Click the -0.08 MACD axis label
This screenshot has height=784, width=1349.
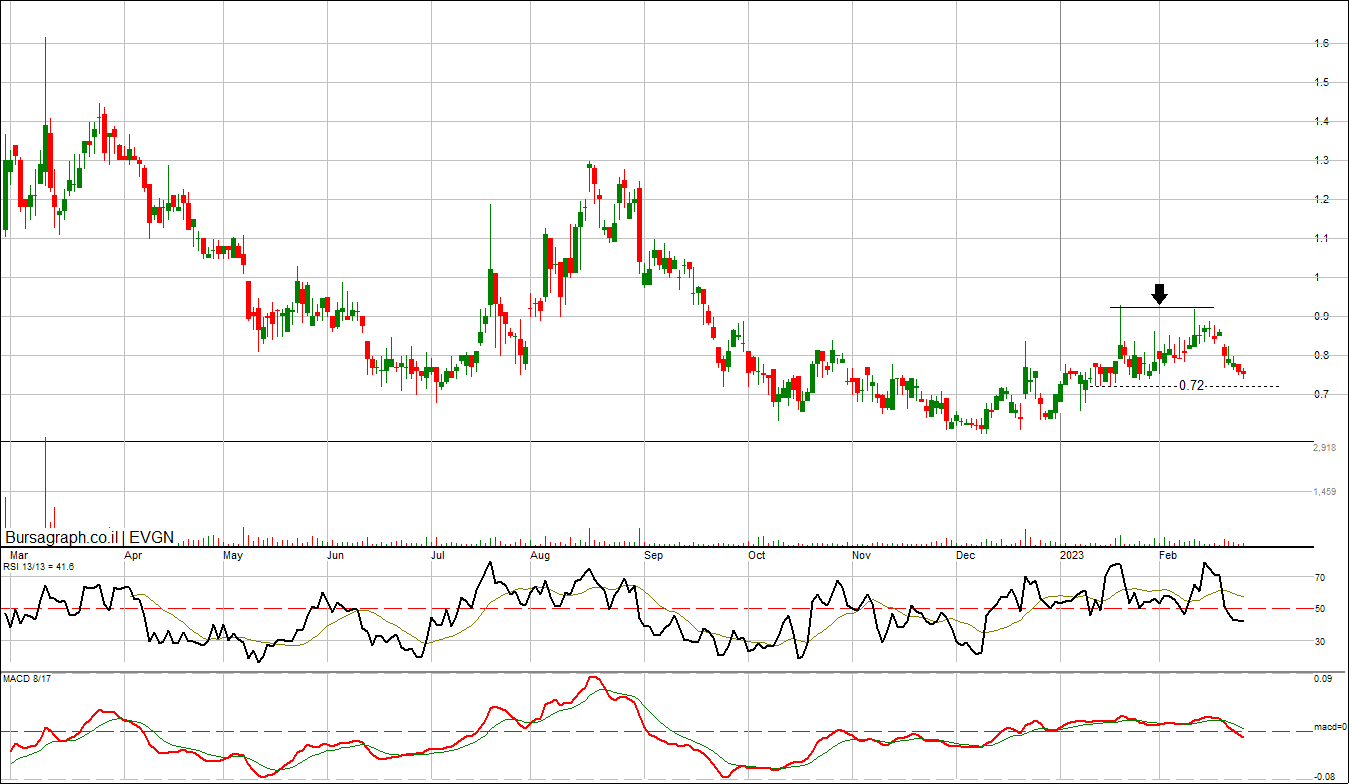pos(1323,776)
